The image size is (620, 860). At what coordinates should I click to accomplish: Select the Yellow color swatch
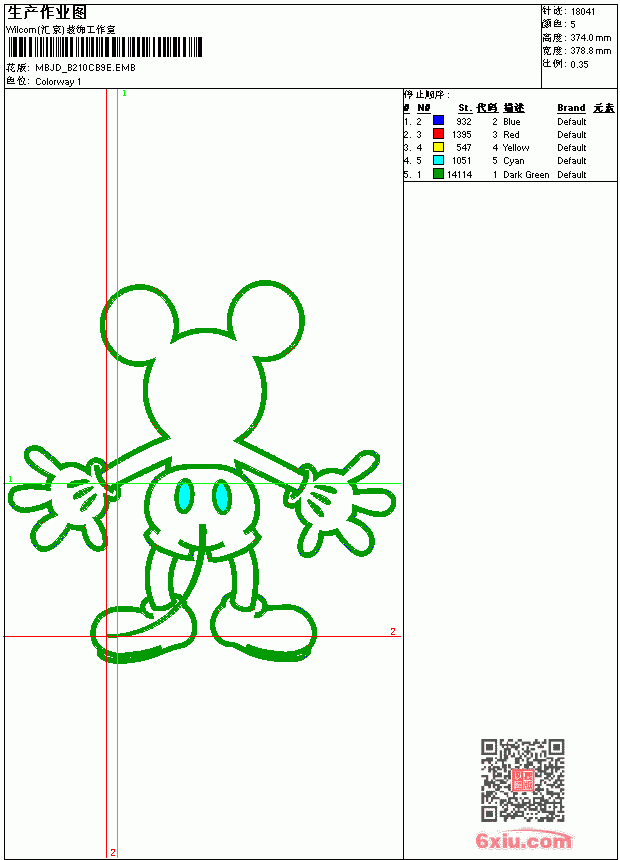click(438, 147)
